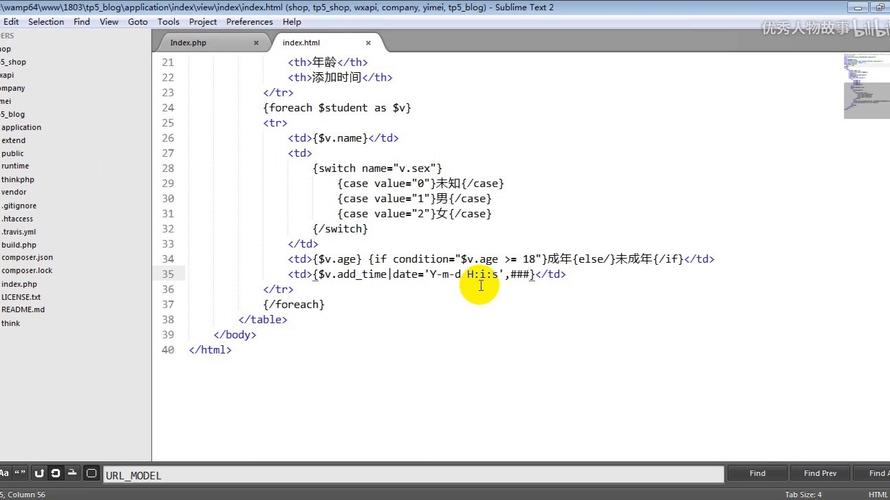
Task: Open composer.json from the sidebar
Action: [x=27, y=257]
